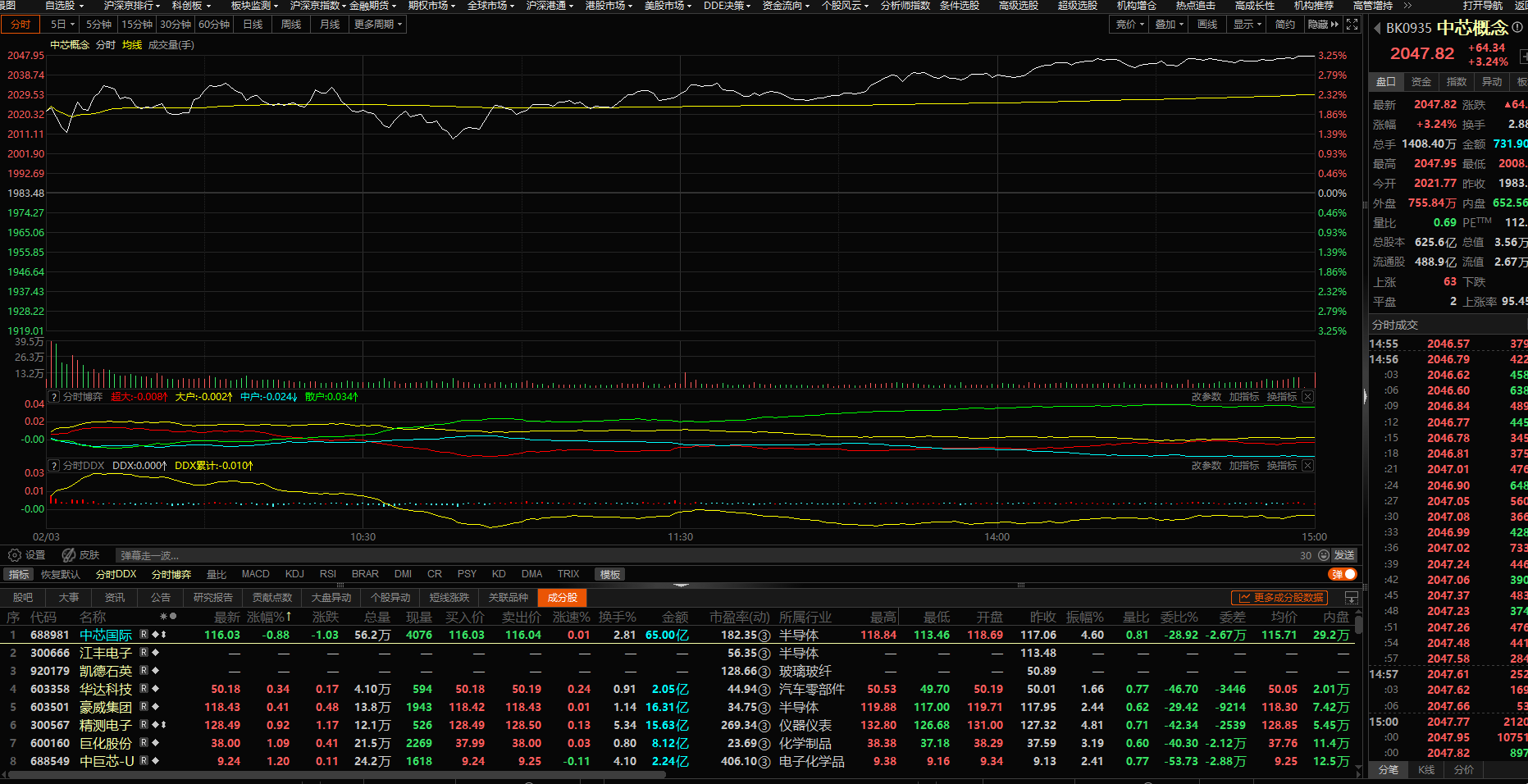The width and height of the screenshot is (1528, 784).
Task: Close the 分时博弈 indicator panel
Action: pos(1307,397)
